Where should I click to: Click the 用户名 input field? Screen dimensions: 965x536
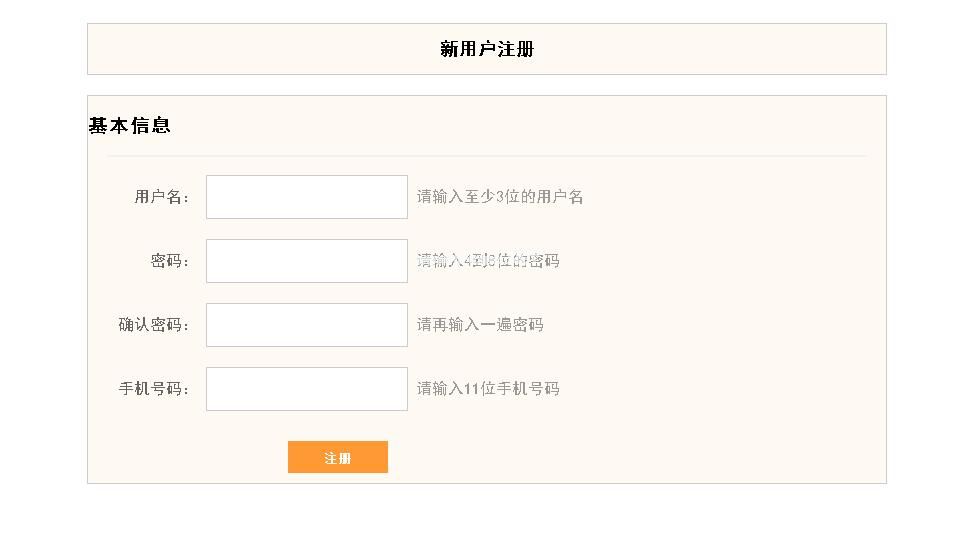[x=306, y=197]
